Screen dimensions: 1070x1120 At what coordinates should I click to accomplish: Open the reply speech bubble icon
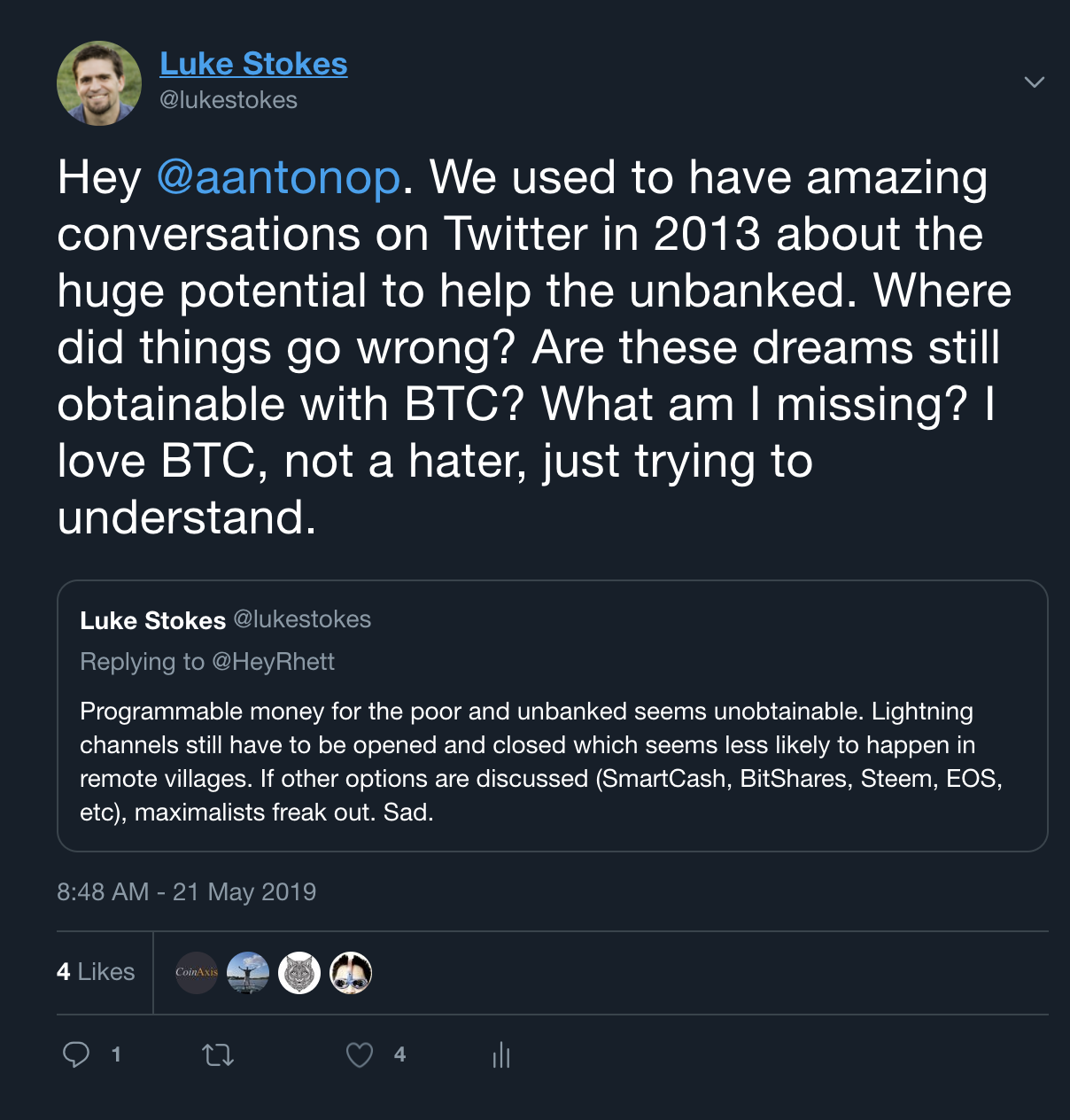coord(76,1054)
